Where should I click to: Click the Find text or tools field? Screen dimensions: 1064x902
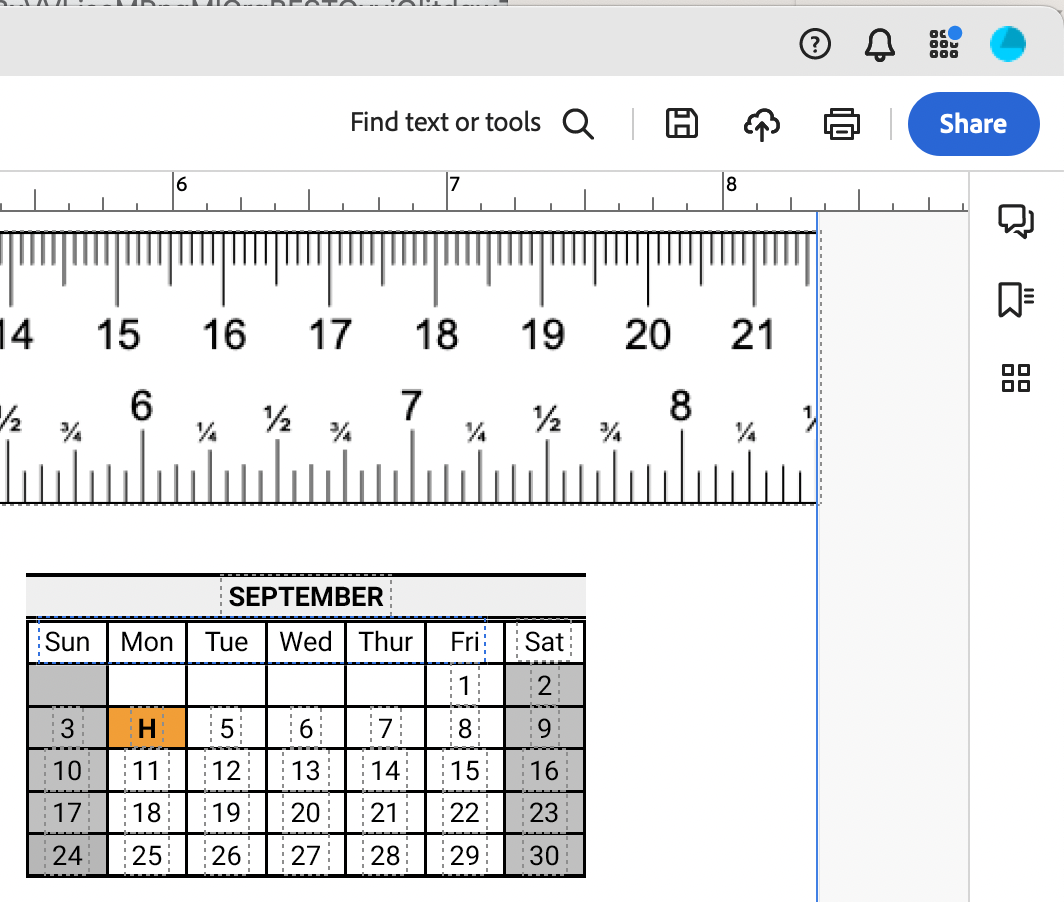click(x=445, y=122)
